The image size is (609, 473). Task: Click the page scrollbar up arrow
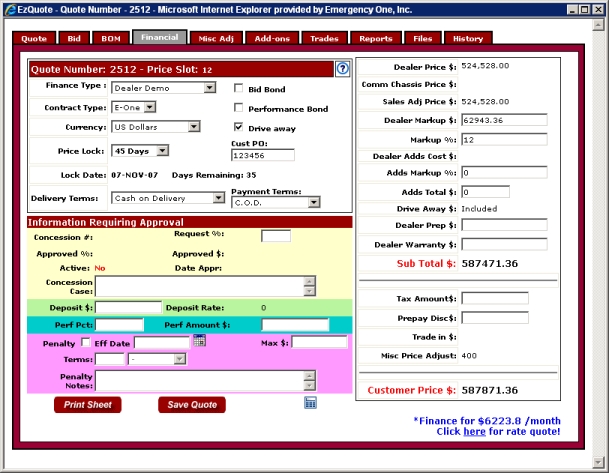598,25
